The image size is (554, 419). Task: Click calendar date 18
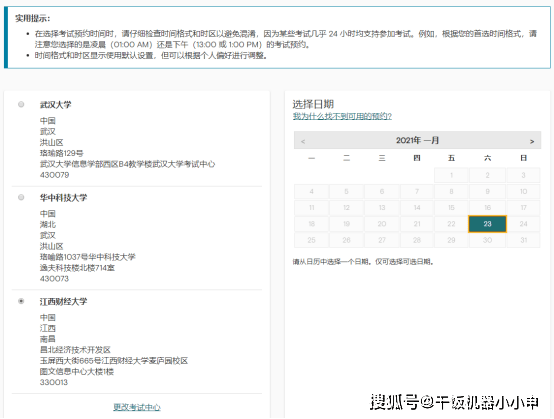coord(311,224)
